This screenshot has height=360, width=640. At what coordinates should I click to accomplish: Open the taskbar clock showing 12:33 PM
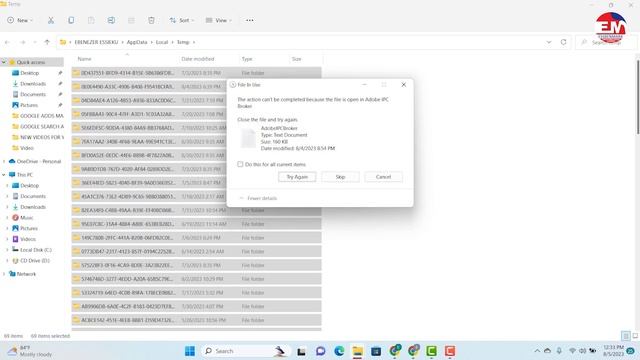[613, 351]
